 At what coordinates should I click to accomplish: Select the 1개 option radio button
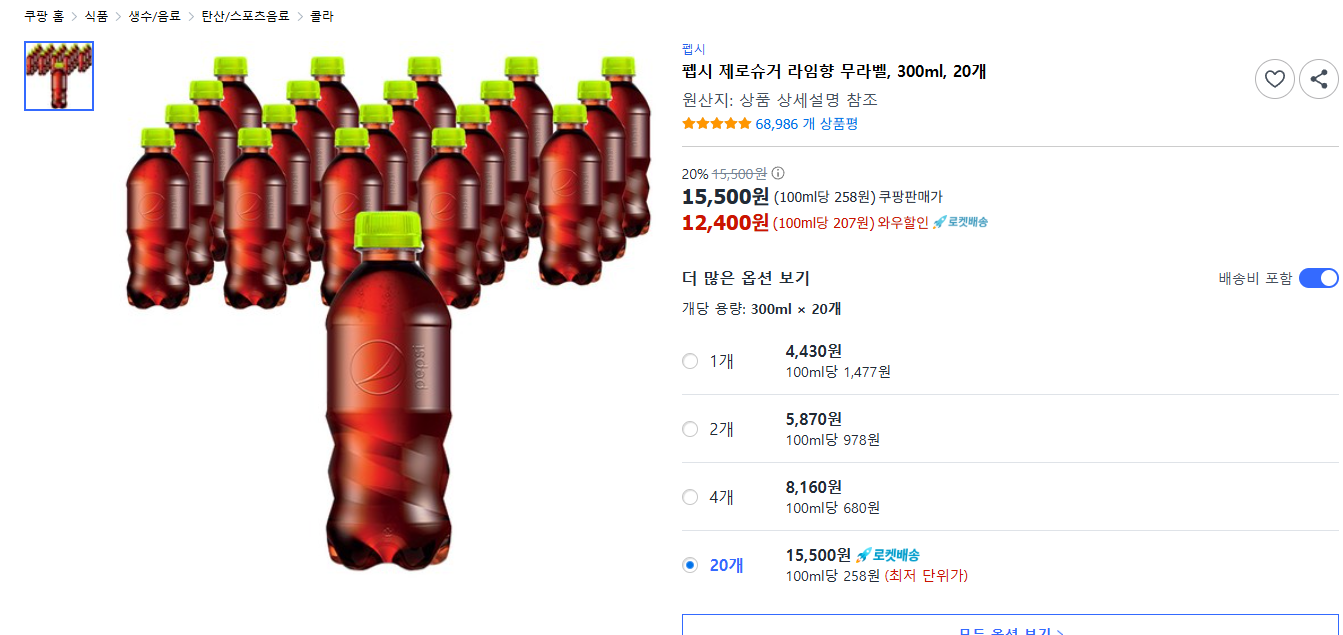(x=690, y=361)
